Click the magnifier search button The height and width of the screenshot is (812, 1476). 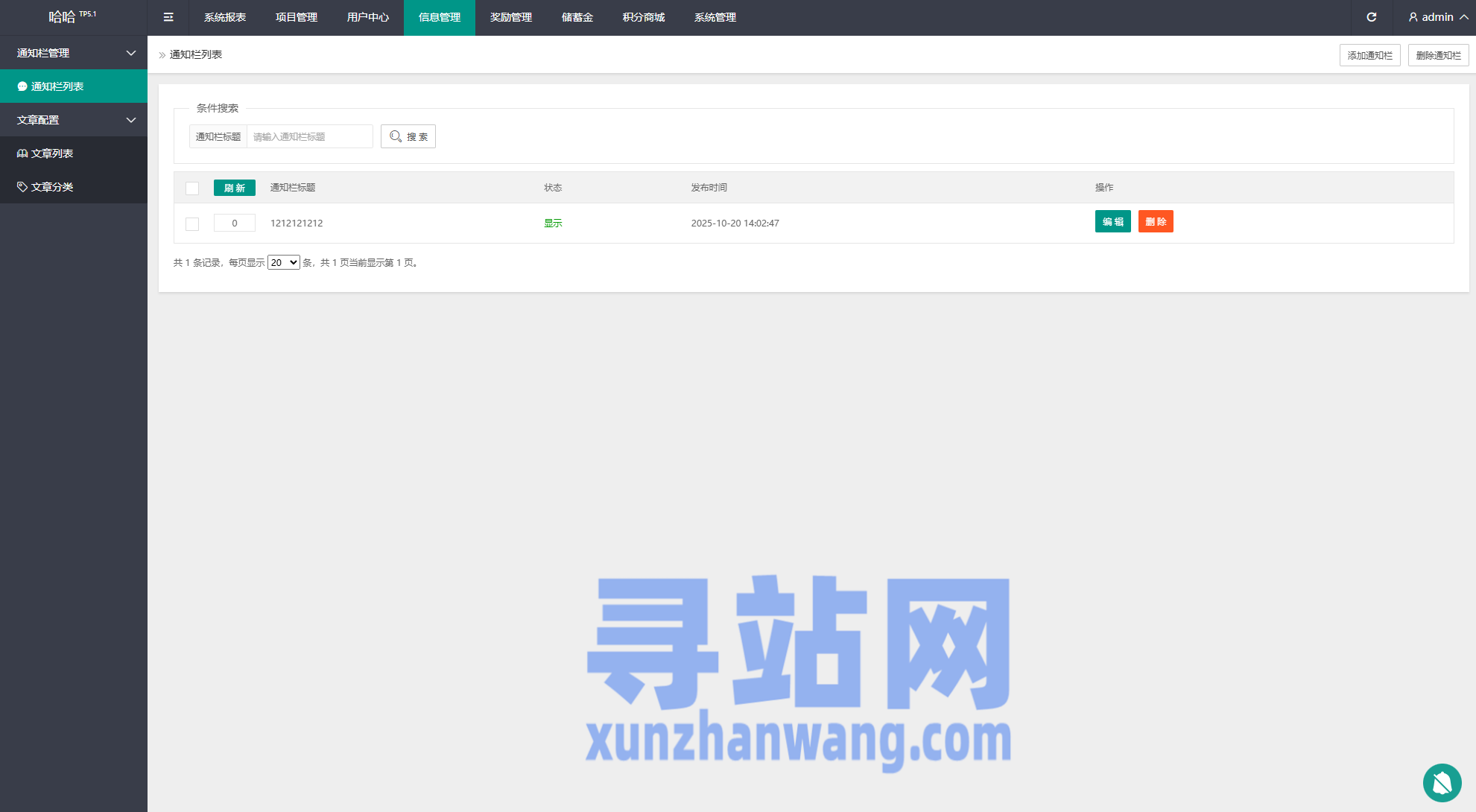(x=408, y=136)
